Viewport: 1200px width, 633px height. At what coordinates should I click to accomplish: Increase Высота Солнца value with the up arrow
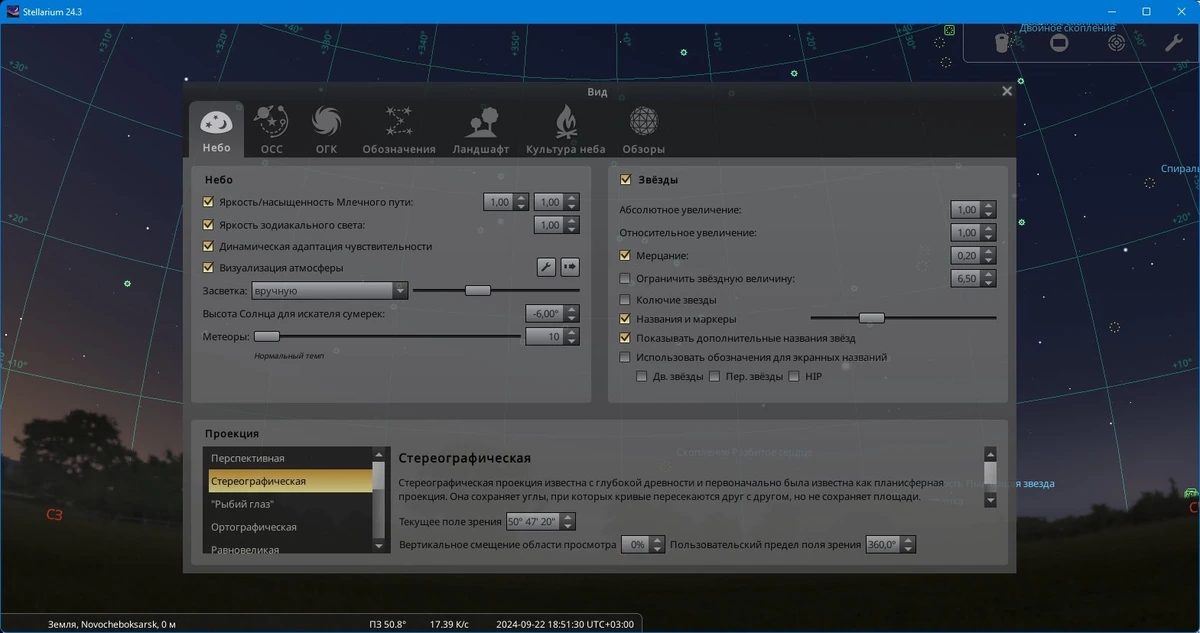coord(572,309)
